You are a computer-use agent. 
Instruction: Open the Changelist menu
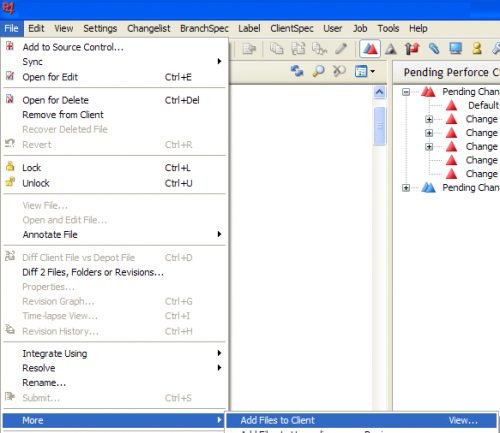point(149,28)
